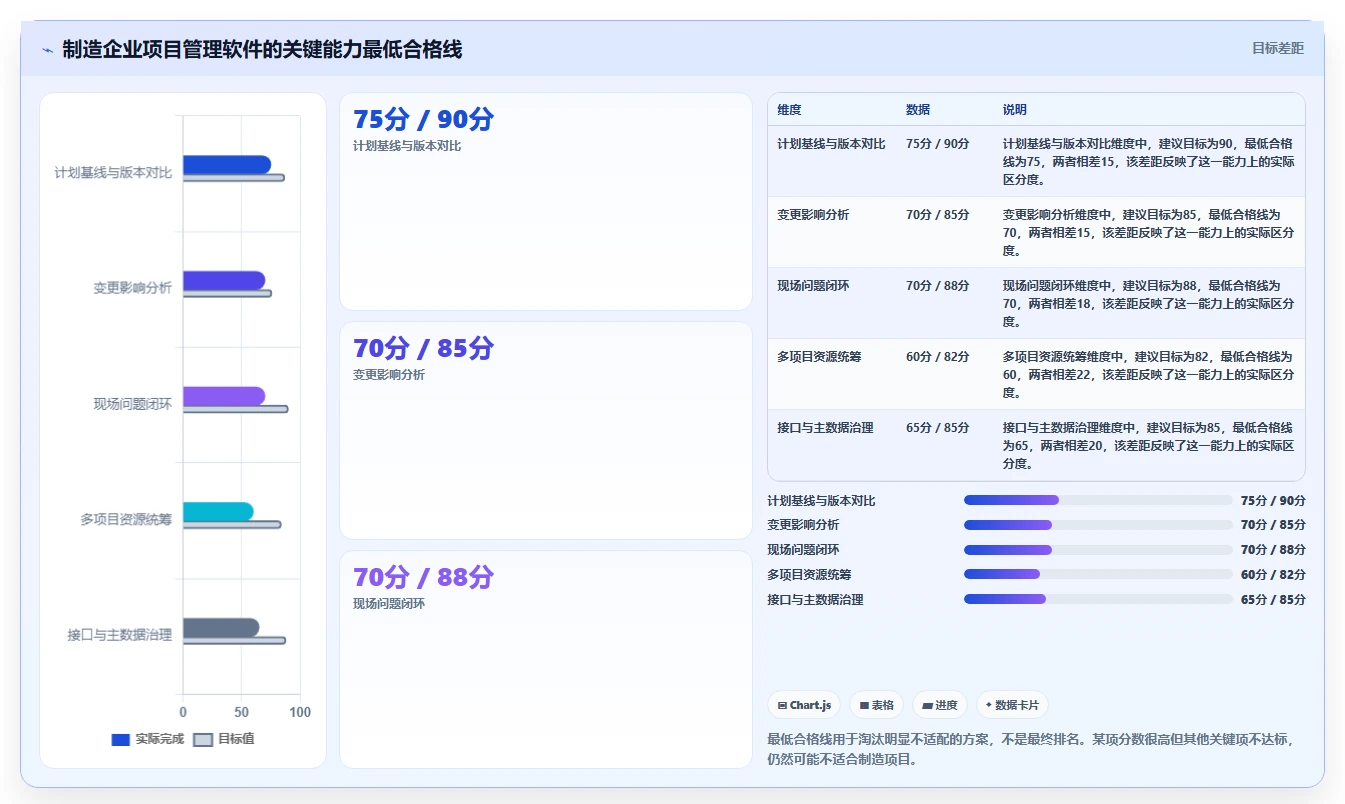This screenshot has height=804, width=1345.
Task: Click 65分 / 85分 value beside the progress bar
Action: pos(1273,599)
